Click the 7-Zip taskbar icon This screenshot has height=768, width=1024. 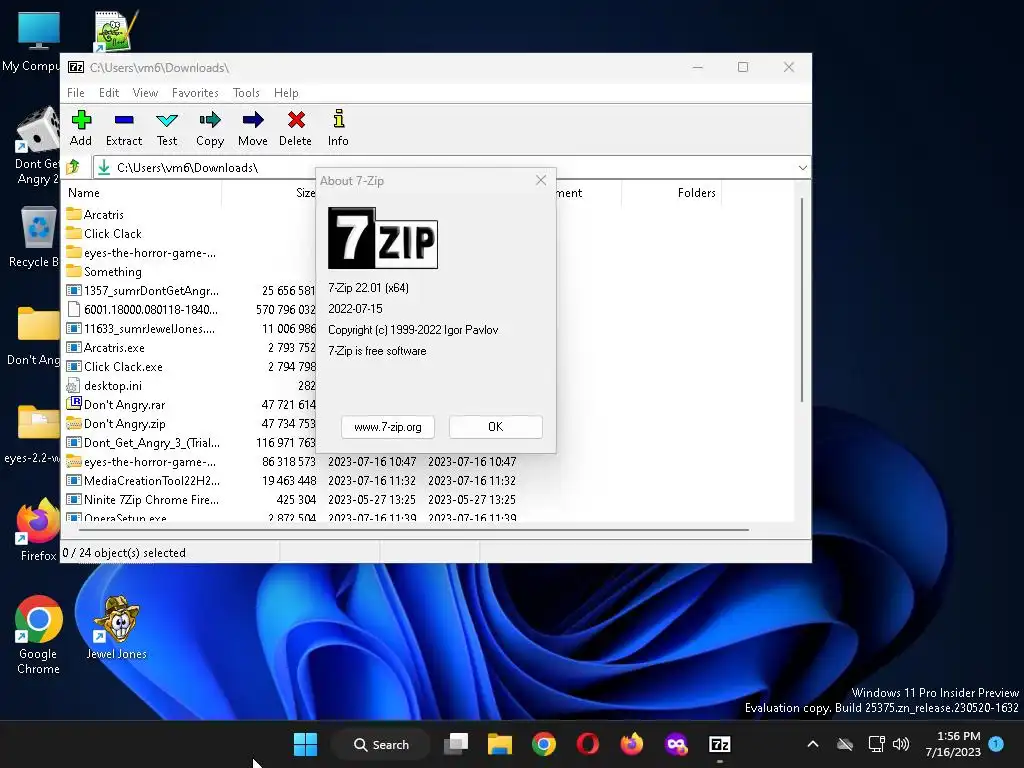[720, 744]
